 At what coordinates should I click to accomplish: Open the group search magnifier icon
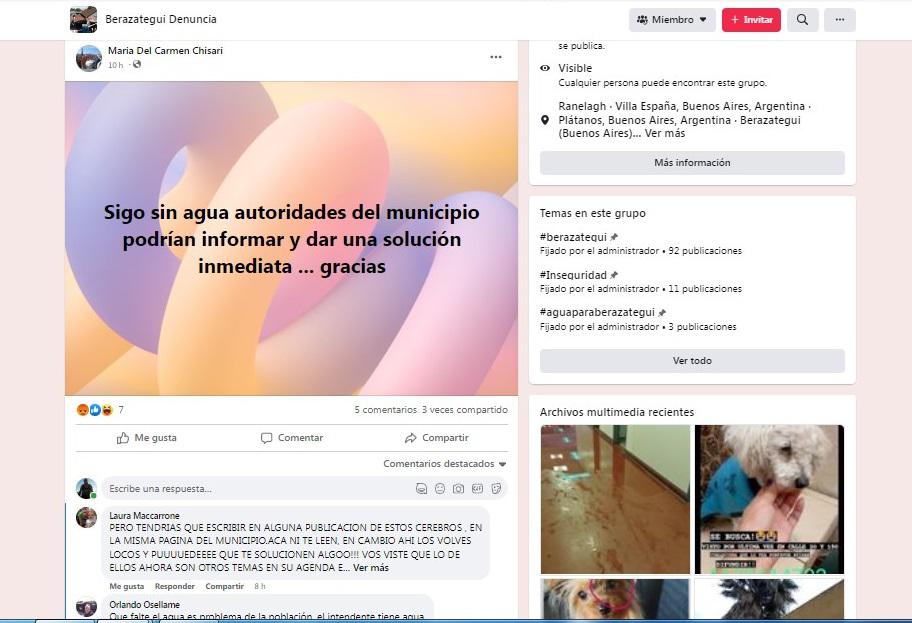tap(802, 20)
